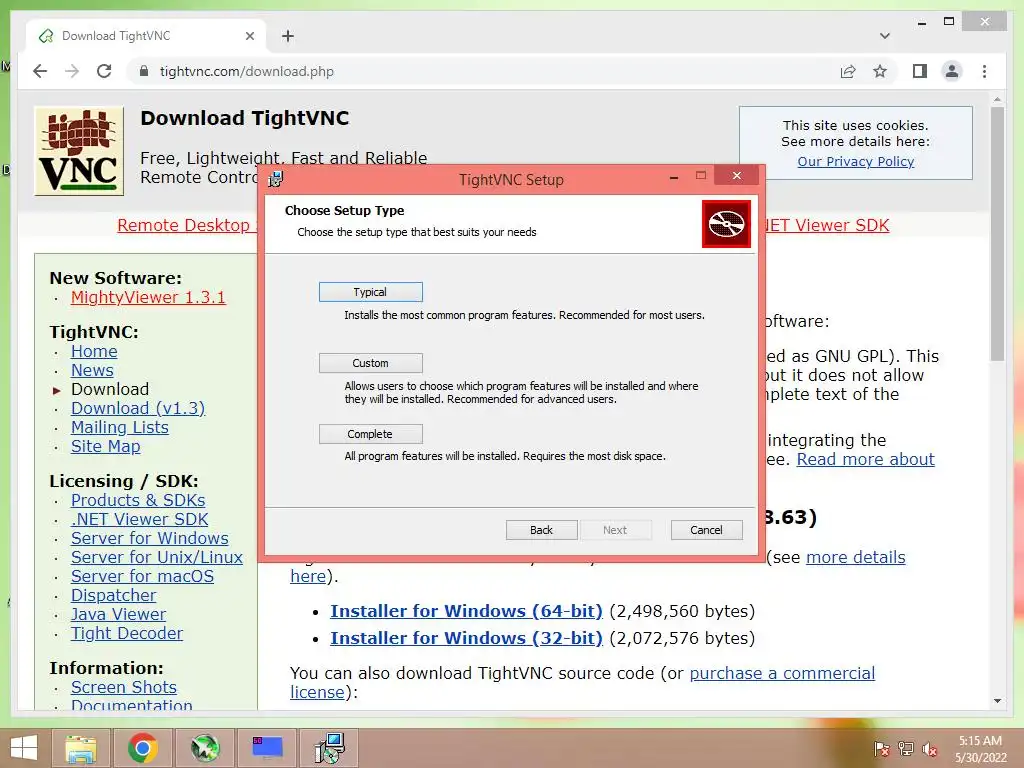Open Google Chrome from the taskbar
Screen dimensions: 1024x768
tap(142, 748)
